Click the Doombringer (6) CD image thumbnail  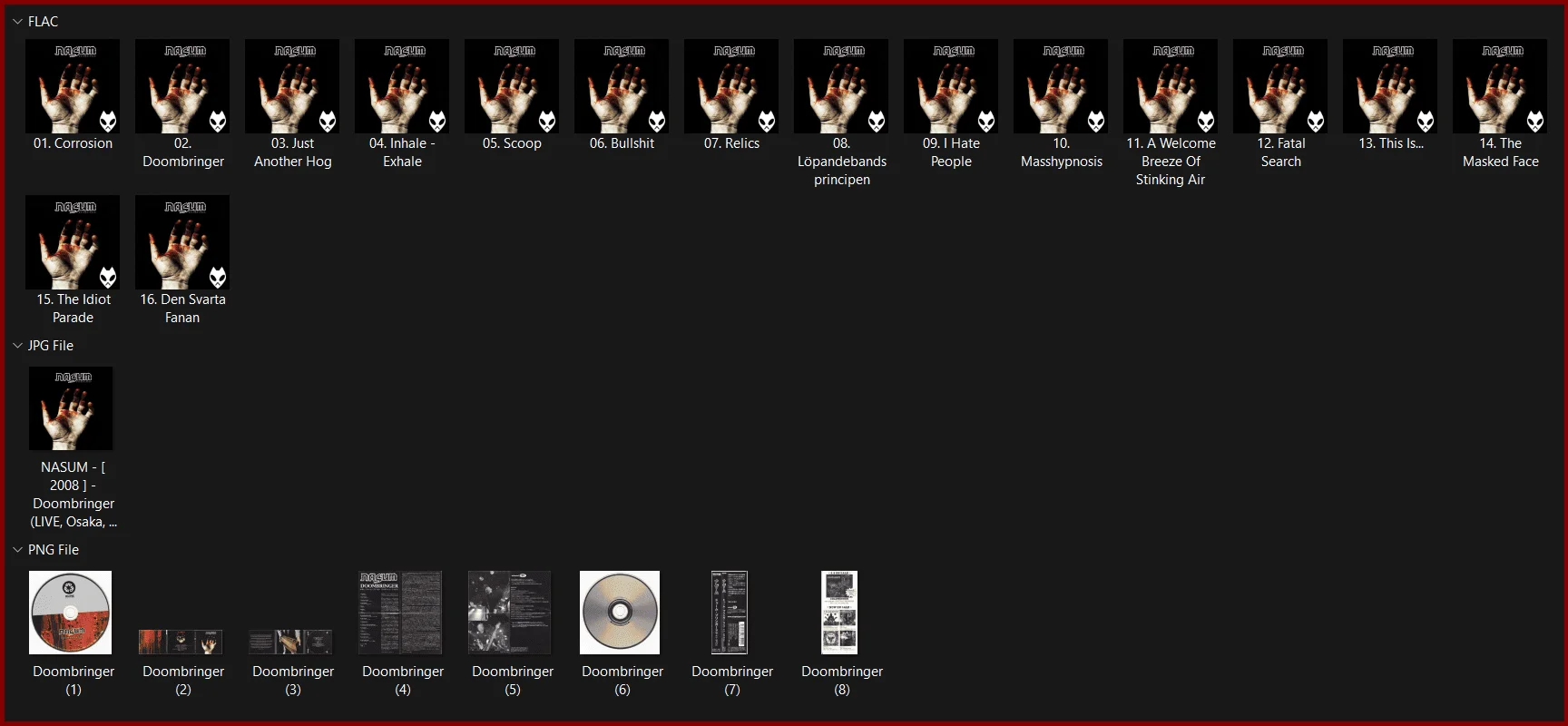(620, 613)
